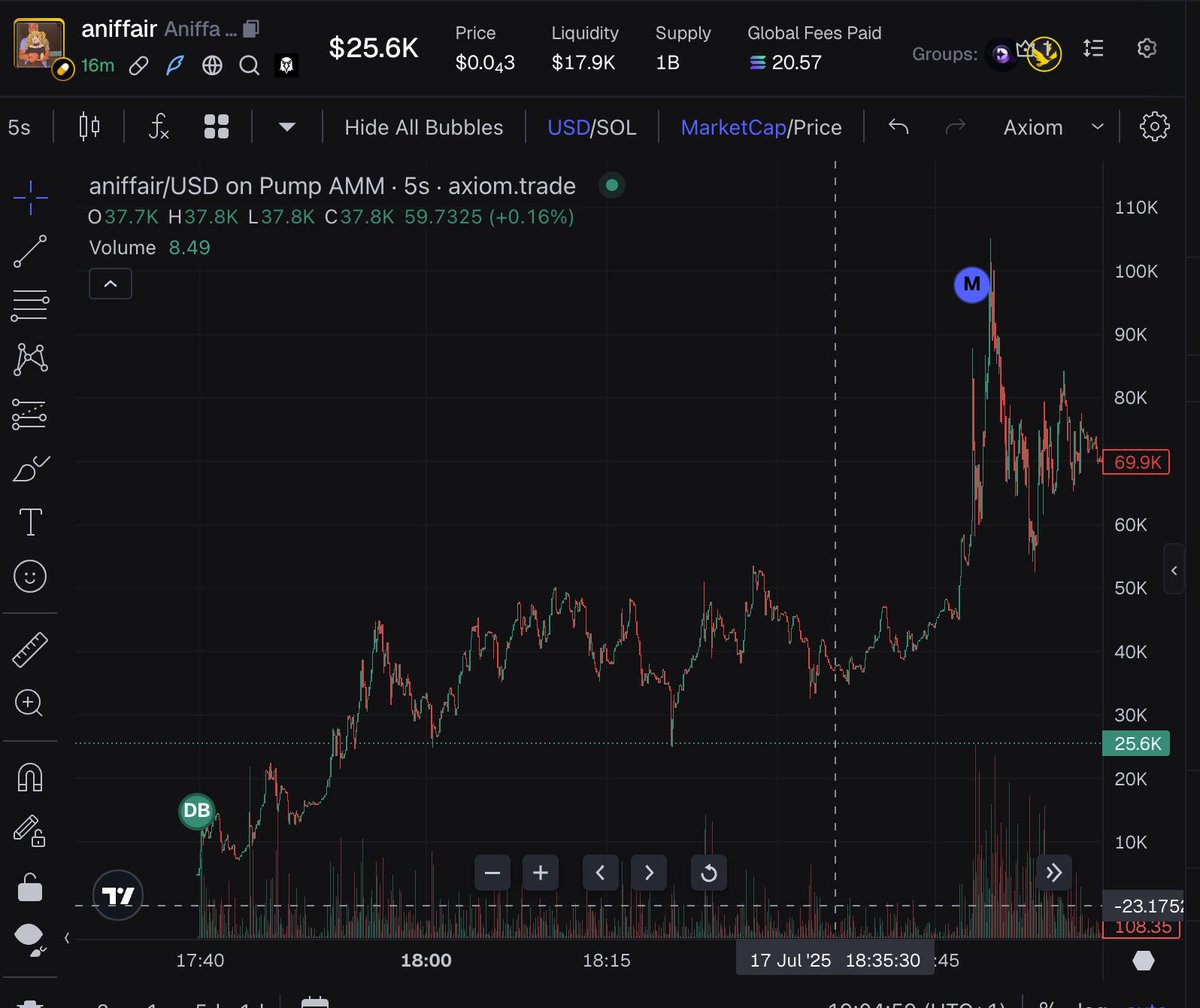Select the Text annotation tool
Image resolution: width=1200 pixels, height=1008 pixels.
point(30,522)
